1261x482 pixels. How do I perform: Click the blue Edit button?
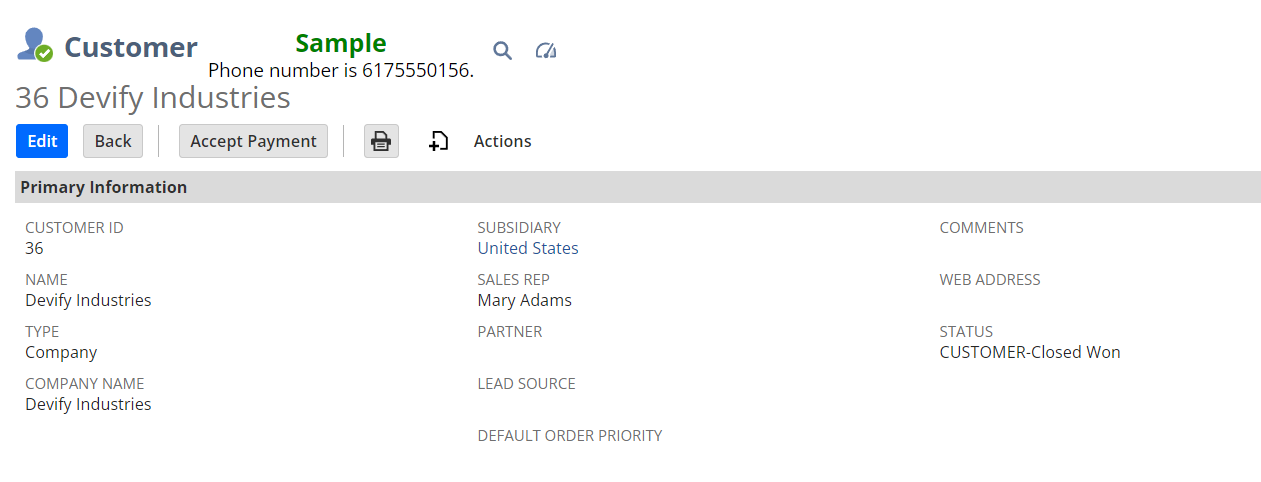point(42,141)
